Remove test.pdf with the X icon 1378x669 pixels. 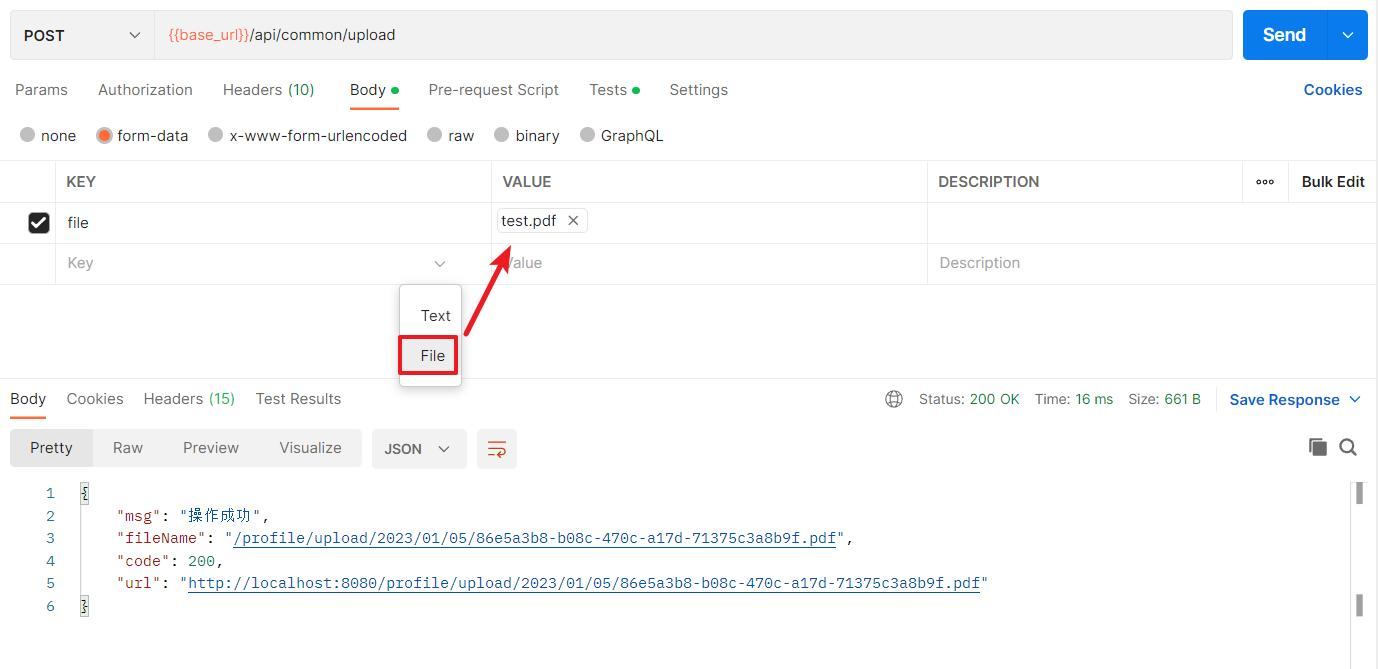573,221
